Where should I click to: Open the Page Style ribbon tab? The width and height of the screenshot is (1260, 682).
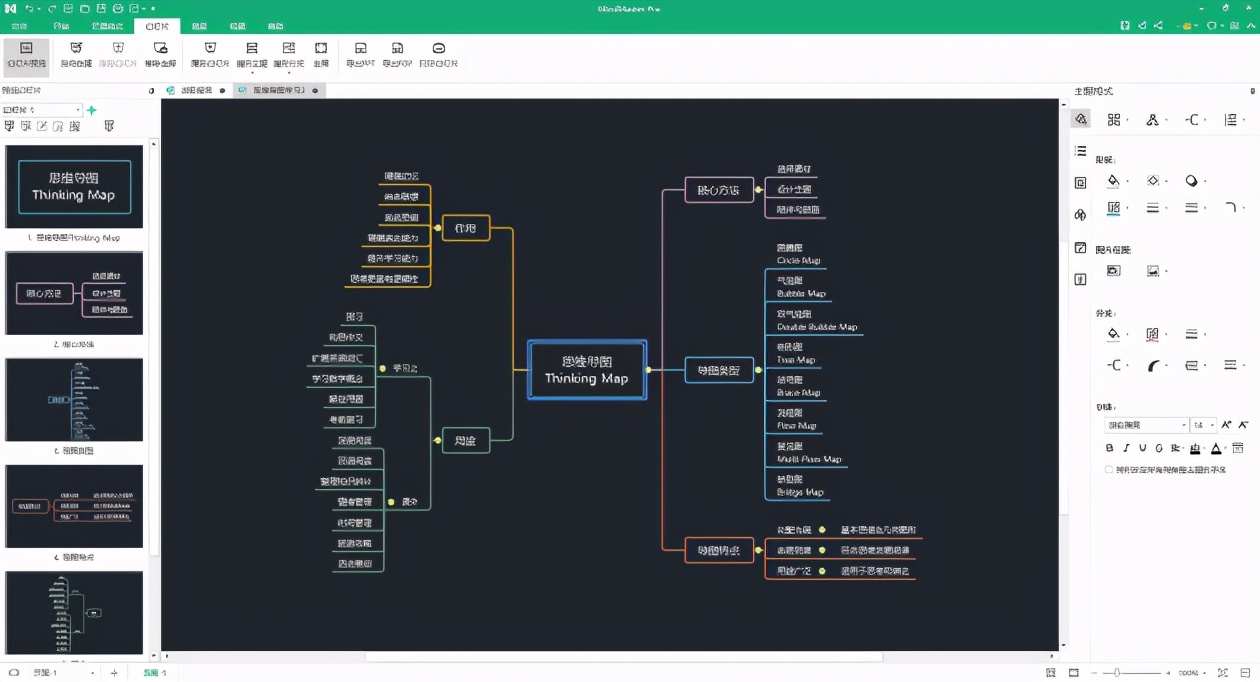[x=107, y=26]
